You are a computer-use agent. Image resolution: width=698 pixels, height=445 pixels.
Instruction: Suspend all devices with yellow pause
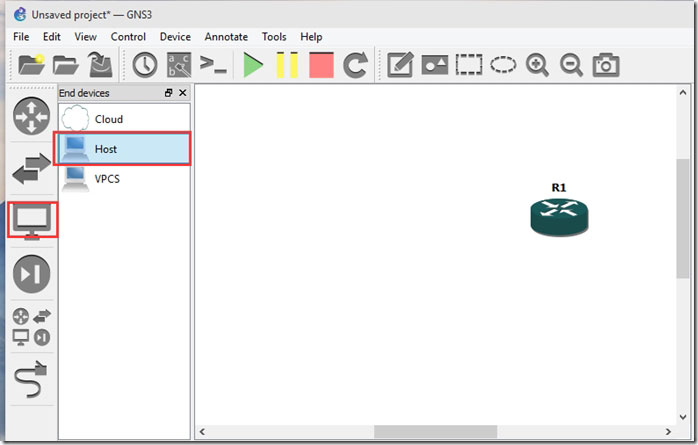pyautogui.click(x=287, y=65)
